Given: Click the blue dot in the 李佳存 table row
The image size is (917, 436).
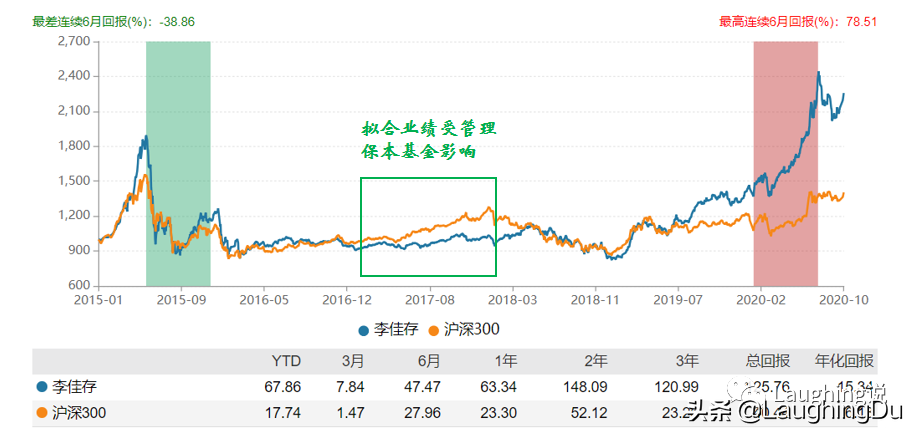Looking at the screenshot, I should click(42, 386).
